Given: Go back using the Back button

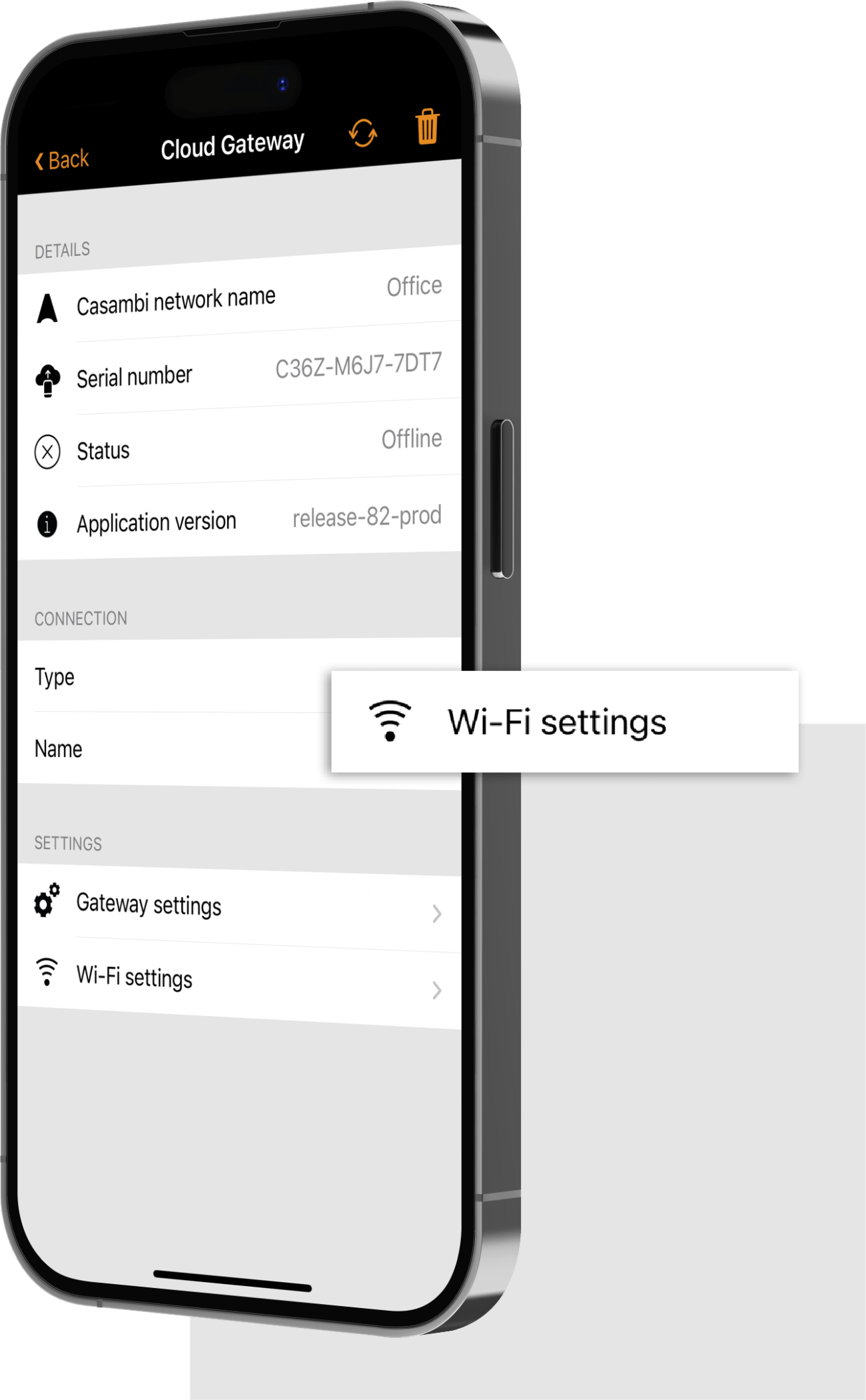Looking at the screenshot, I should pos(62,160).
